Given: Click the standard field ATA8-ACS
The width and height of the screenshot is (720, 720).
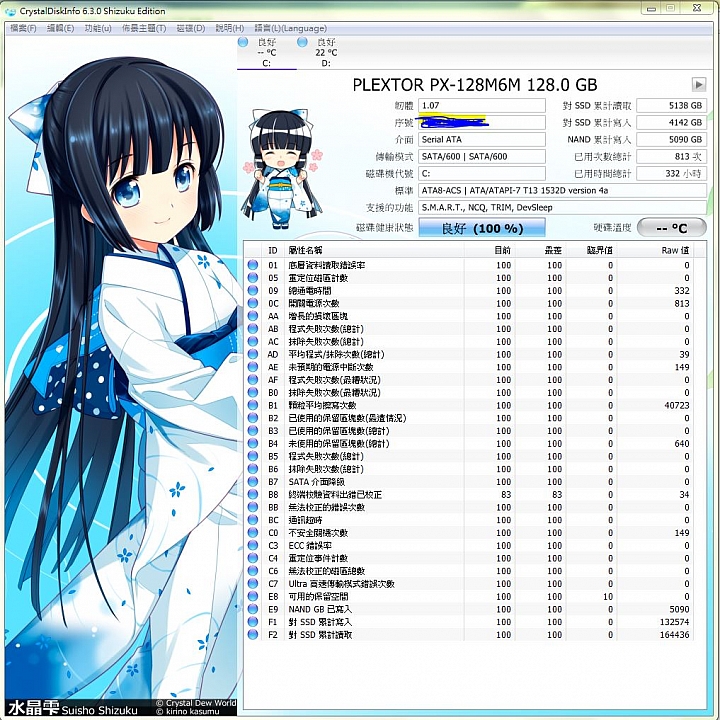Looking at the screenshot, I should tap(562, 191).
